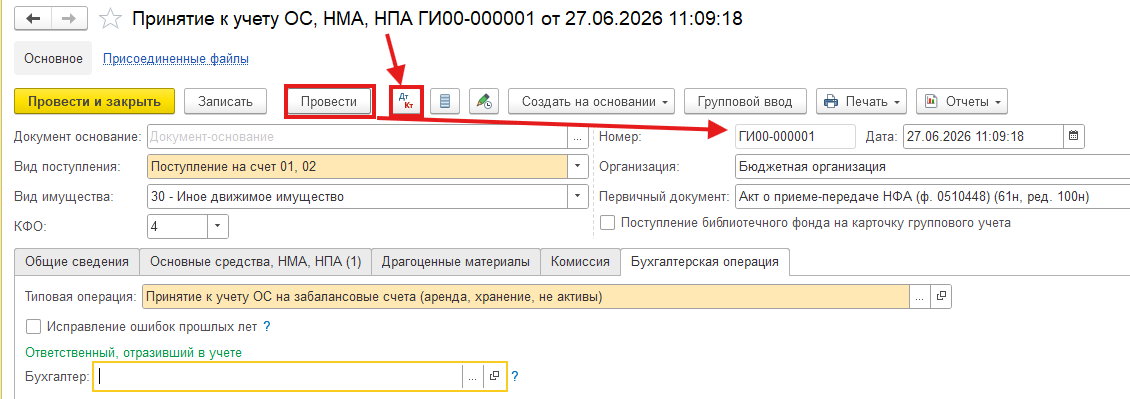This screenshot has height=399, width=1130.
Task: Switch to Основные средства, НМА, НПА tab
Action: [x=255, y=262]
